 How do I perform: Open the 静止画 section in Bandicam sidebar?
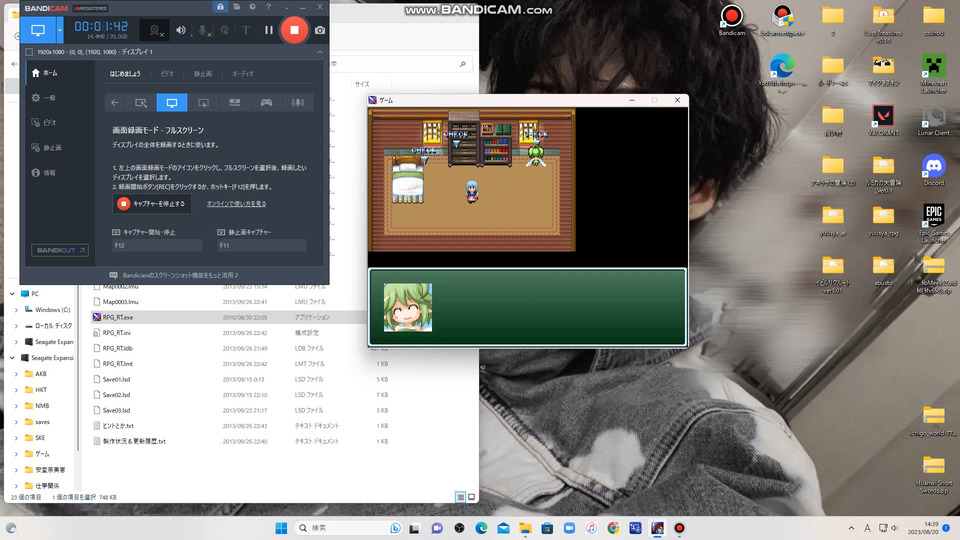[47, 148]
